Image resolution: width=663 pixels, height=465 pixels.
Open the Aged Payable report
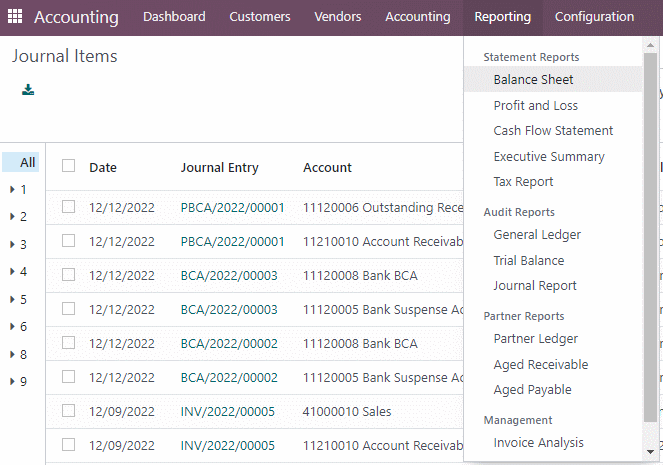tap(532, 390)
